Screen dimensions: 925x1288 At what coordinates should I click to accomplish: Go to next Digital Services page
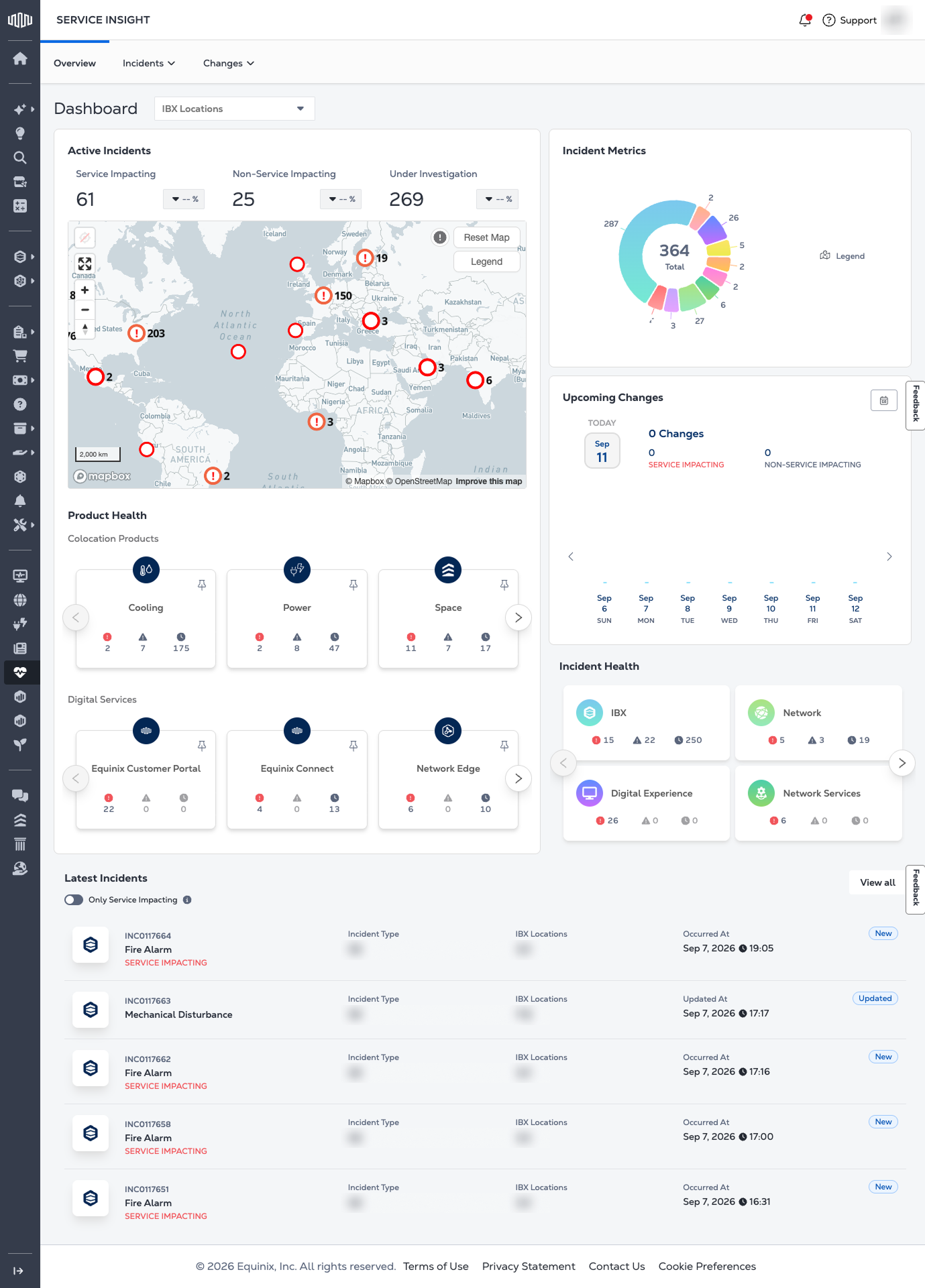click(x=519, y=778)
